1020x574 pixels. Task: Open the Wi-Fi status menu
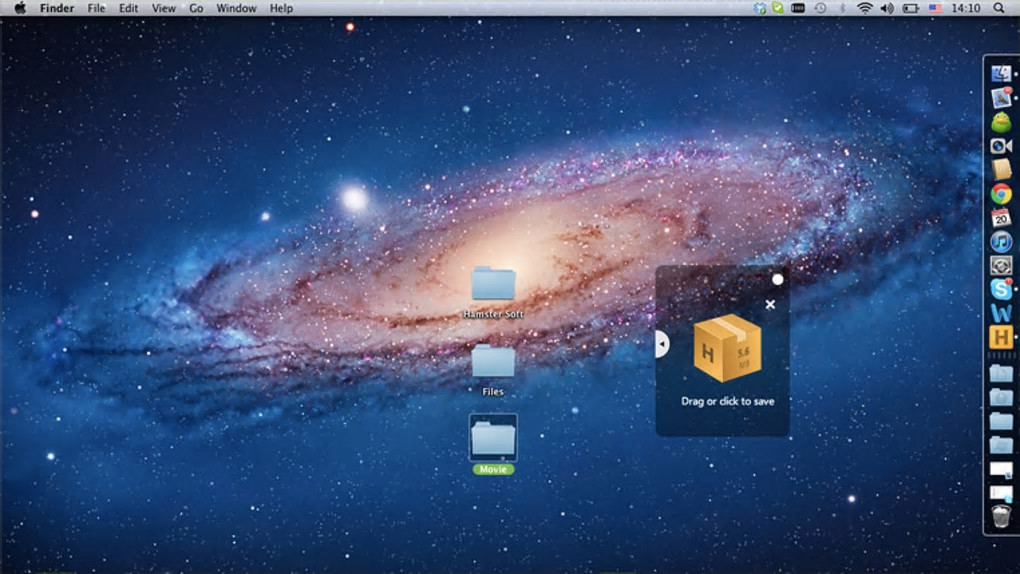[864, 8]
